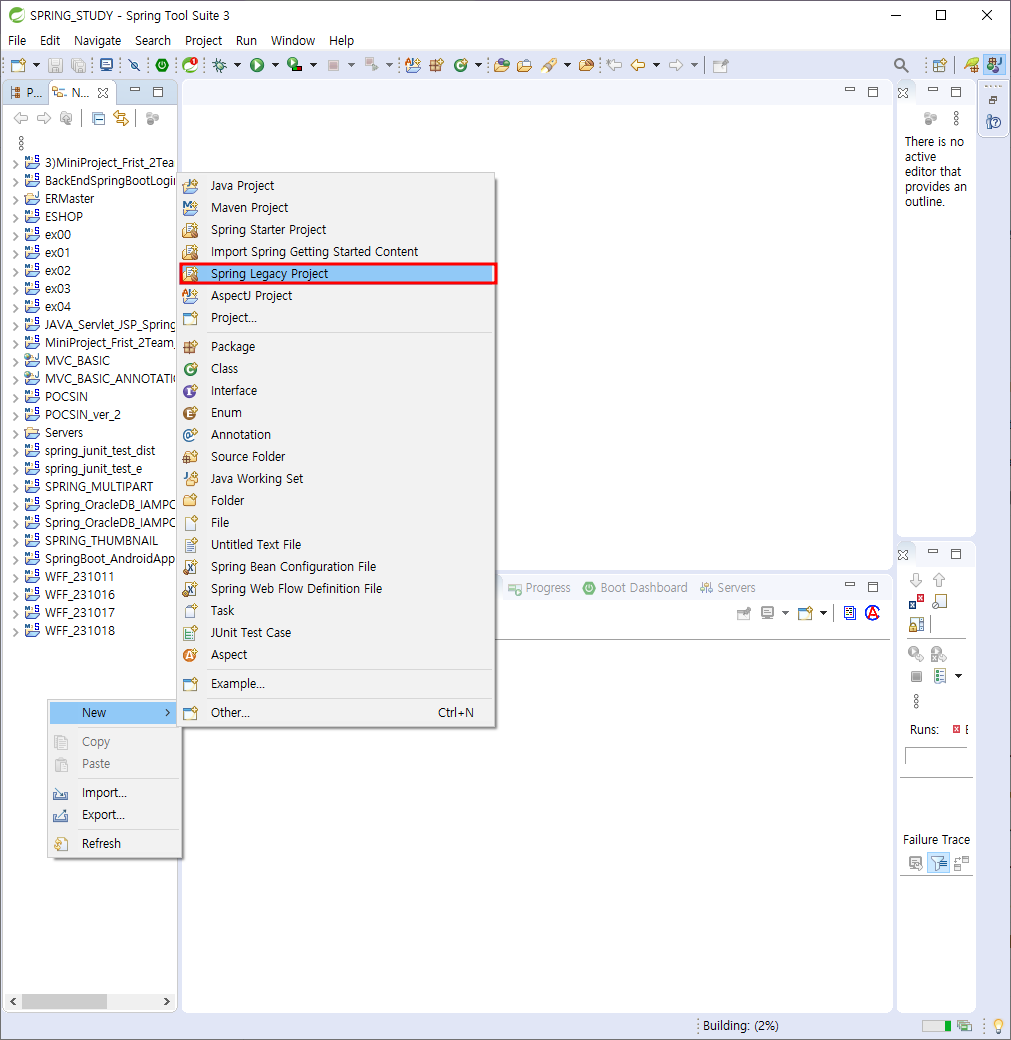
Task: Switch to the Servers tab
Action: 728,588
